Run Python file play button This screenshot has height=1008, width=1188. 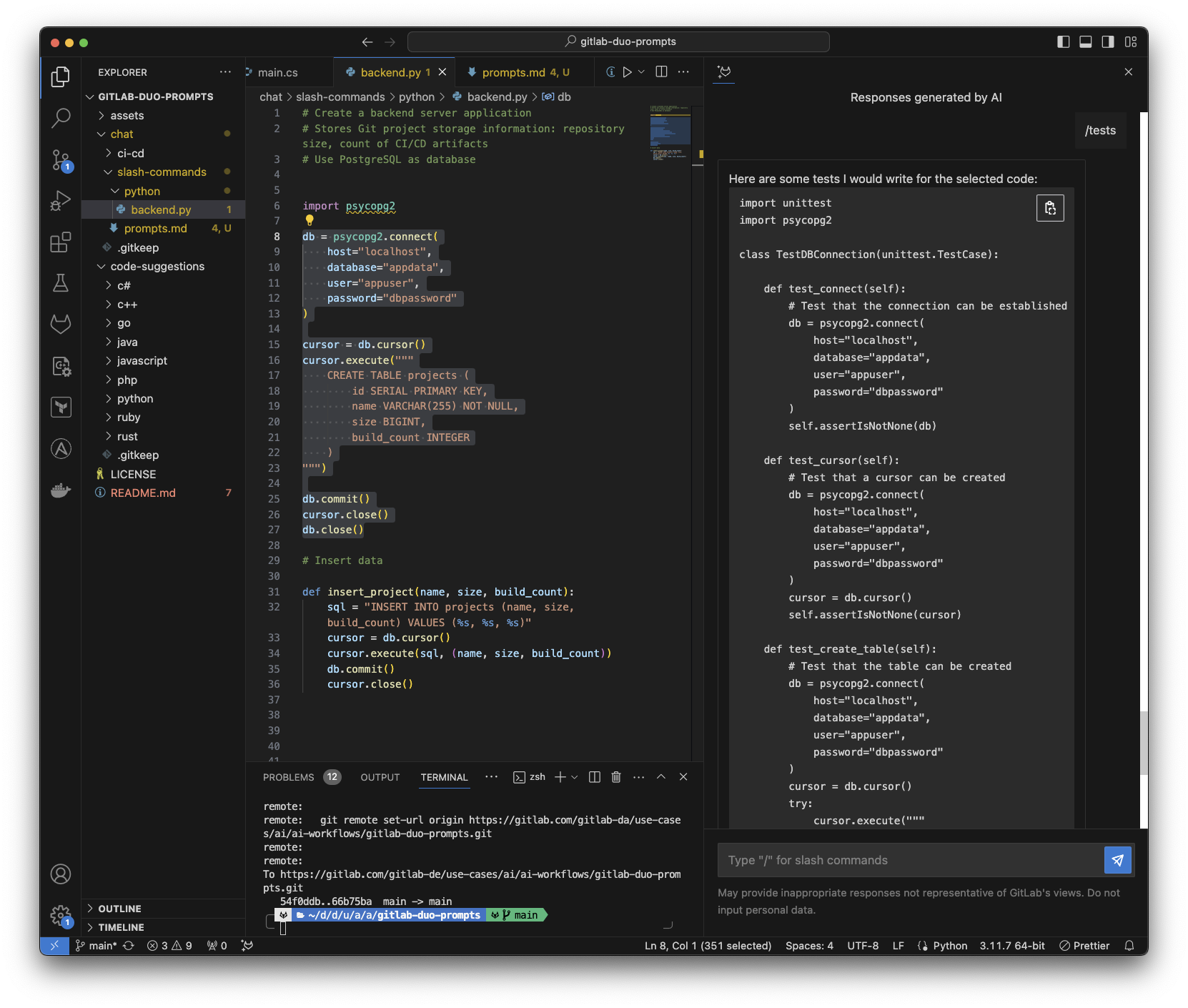click(x=627, y=72)
